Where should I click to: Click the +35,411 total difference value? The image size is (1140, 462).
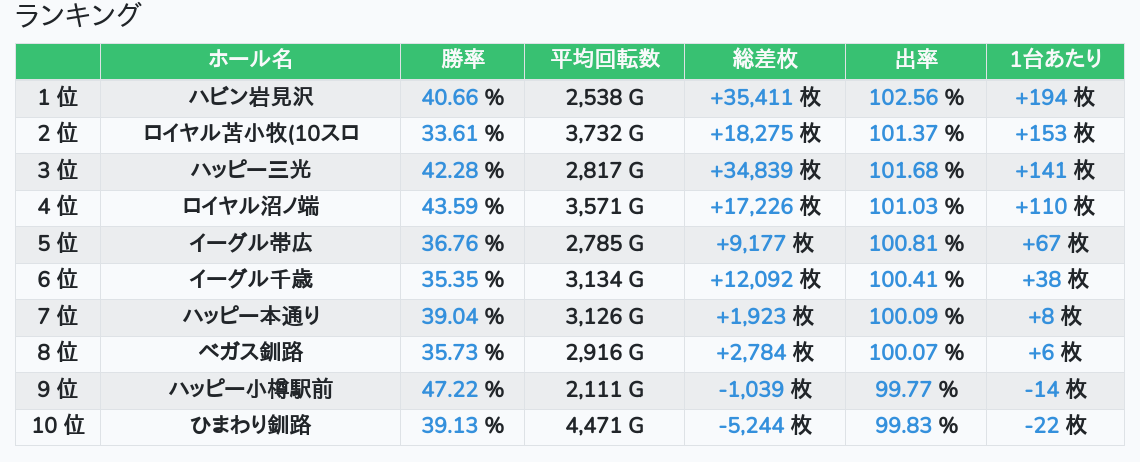[x=751, y=97]
